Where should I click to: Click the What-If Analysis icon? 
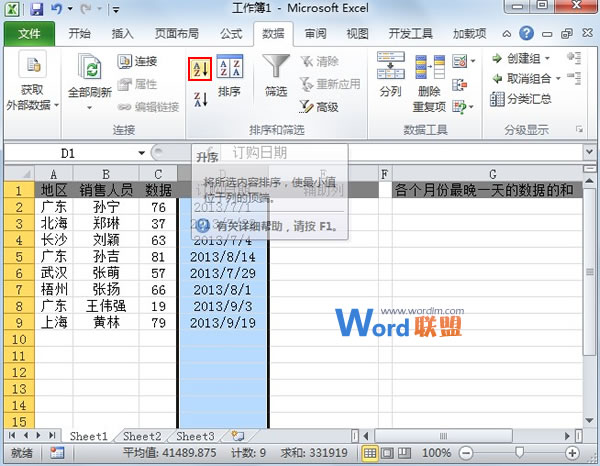click(x=459, y=107)
